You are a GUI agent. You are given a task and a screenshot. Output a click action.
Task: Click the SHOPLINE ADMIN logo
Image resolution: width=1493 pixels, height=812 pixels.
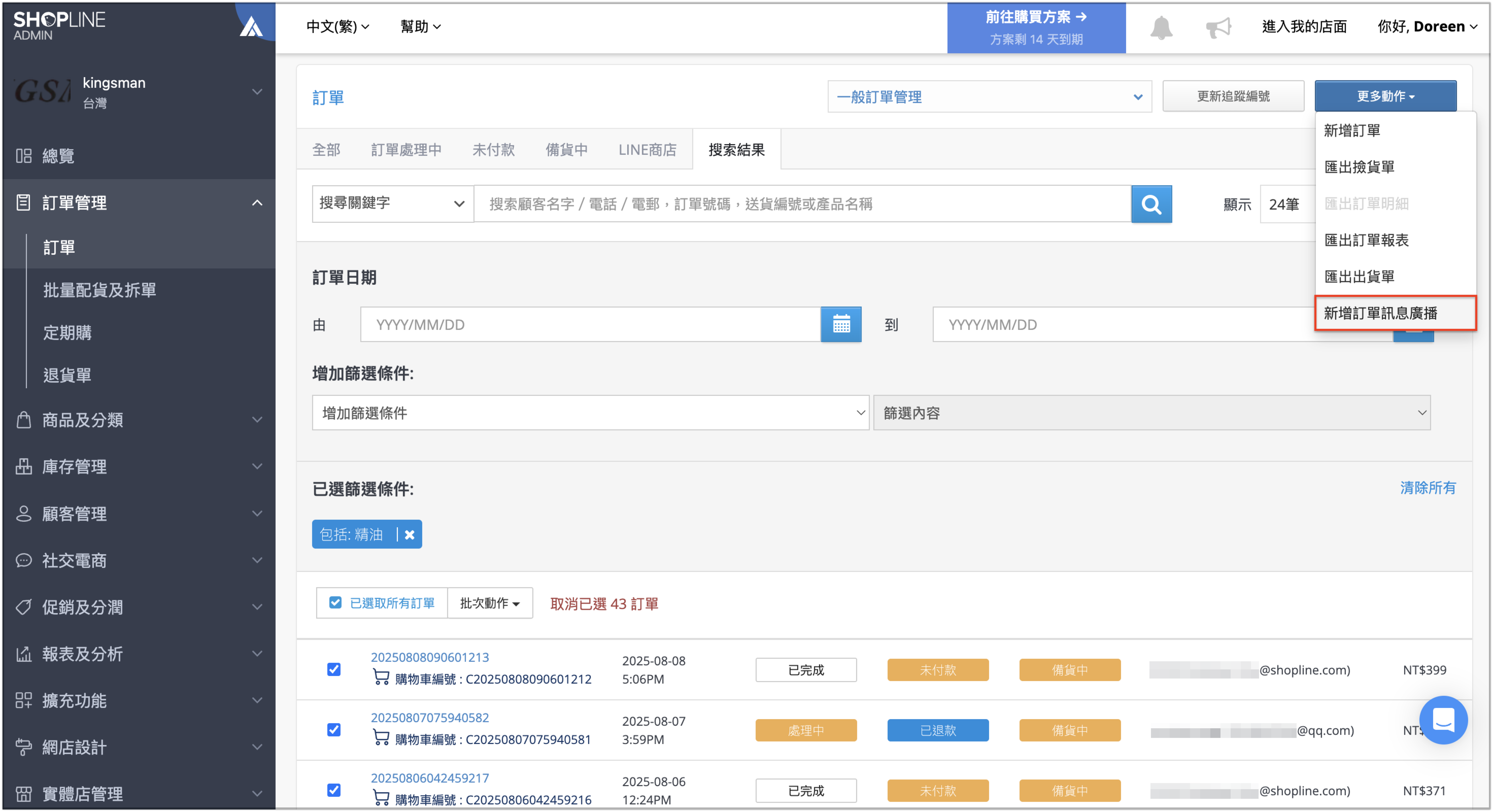pyautogui.click(x=59, y=26)
